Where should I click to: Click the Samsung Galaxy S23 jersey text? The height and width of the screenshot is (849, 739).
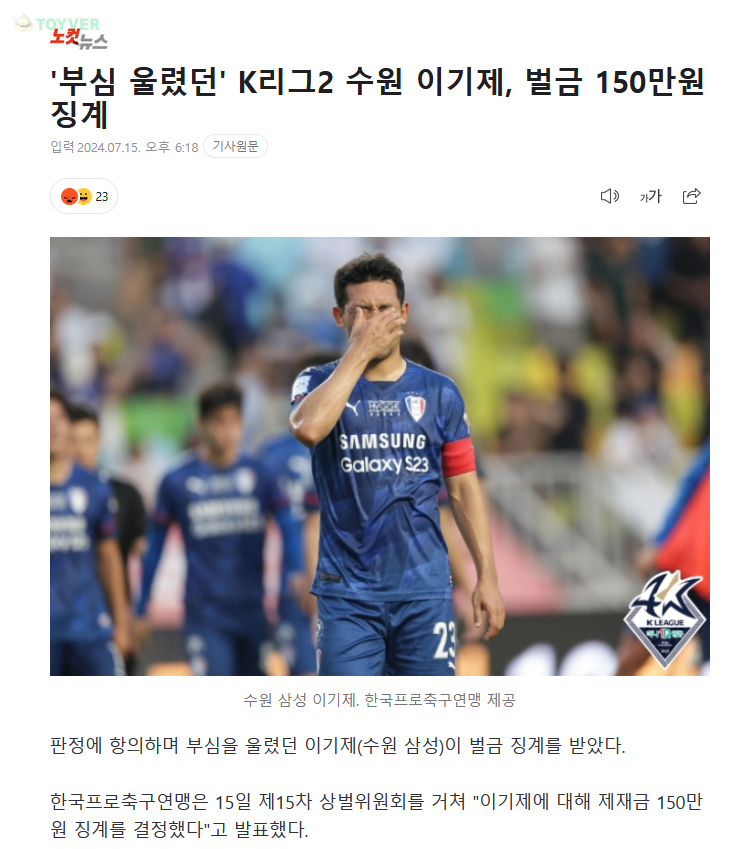(x=384, y=453)
